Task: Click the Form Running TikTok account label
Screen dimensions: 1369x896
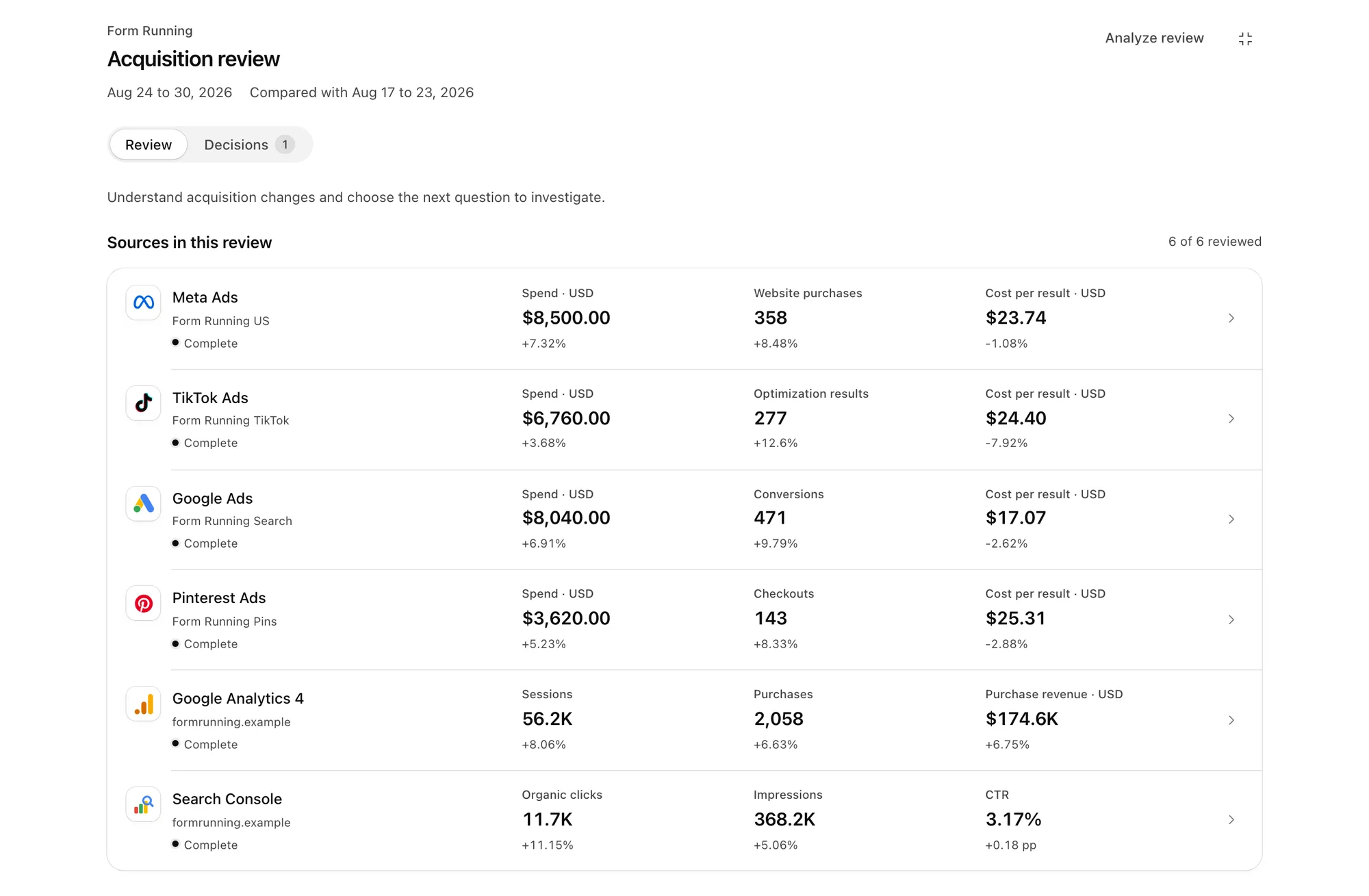Action: point(231,421)
